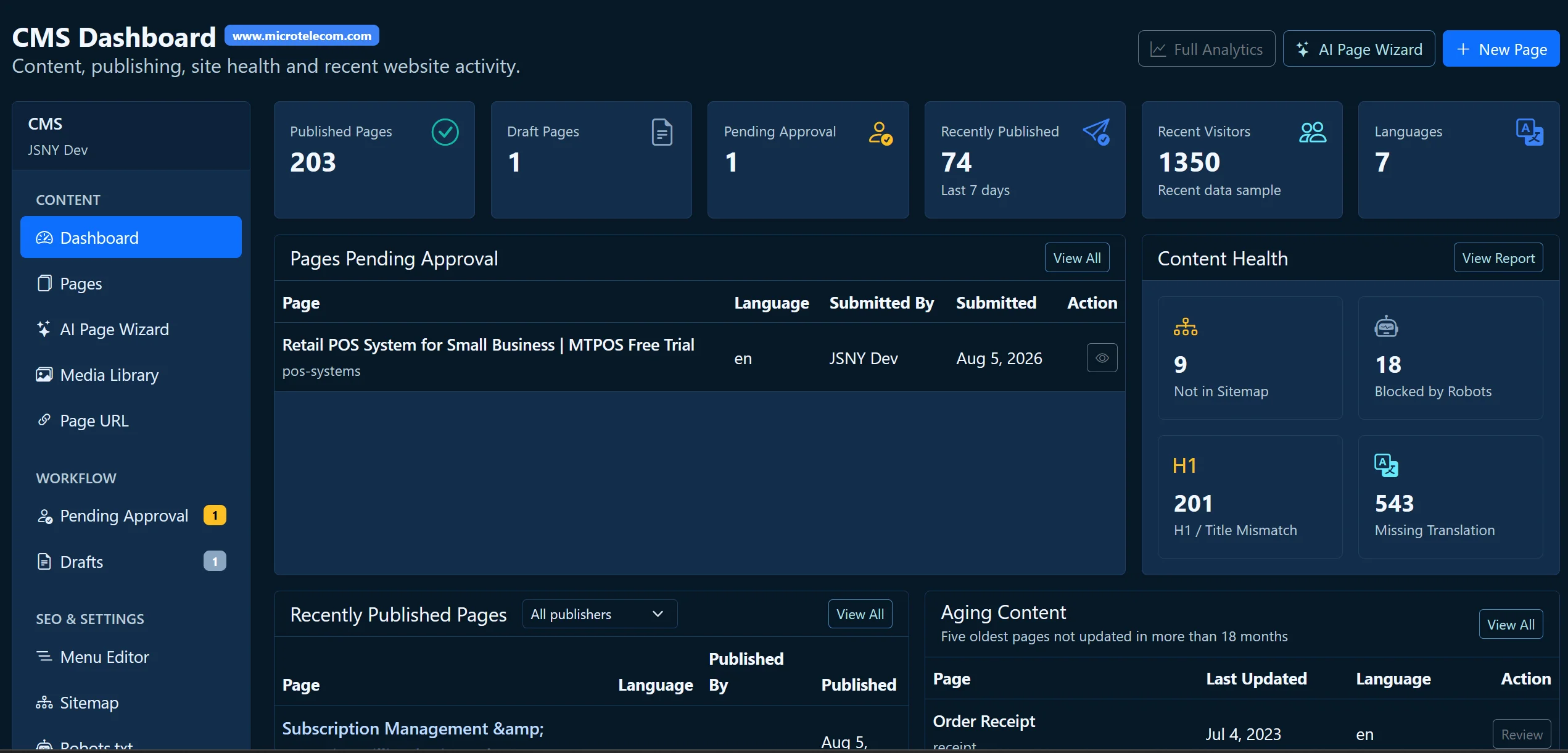Click the Media Library image icon
The height and width of the screenshot is (753, 1568).
click(44, 375)
